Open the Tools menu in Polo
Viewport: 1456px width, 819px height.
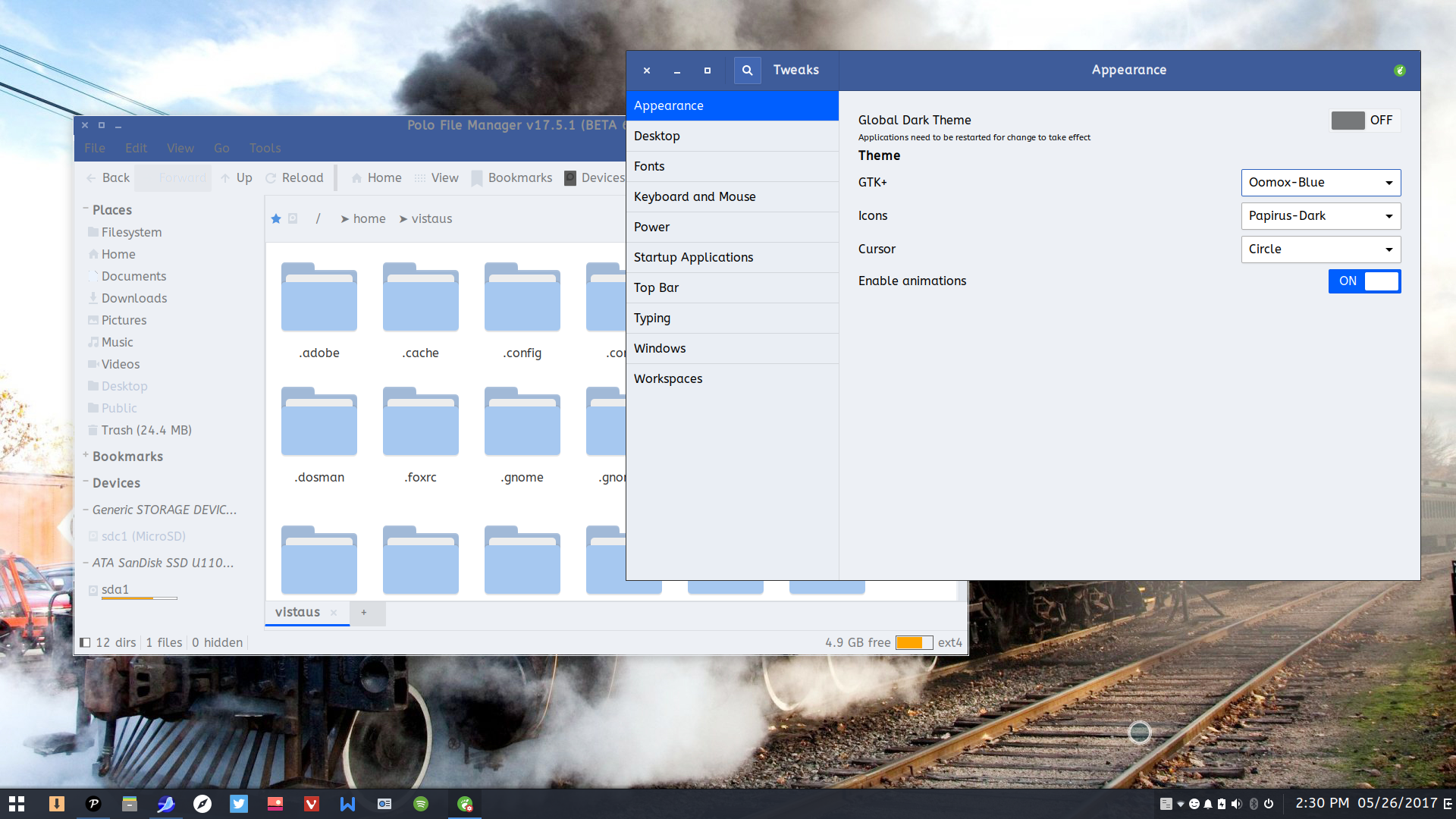[x=265, y=149]
